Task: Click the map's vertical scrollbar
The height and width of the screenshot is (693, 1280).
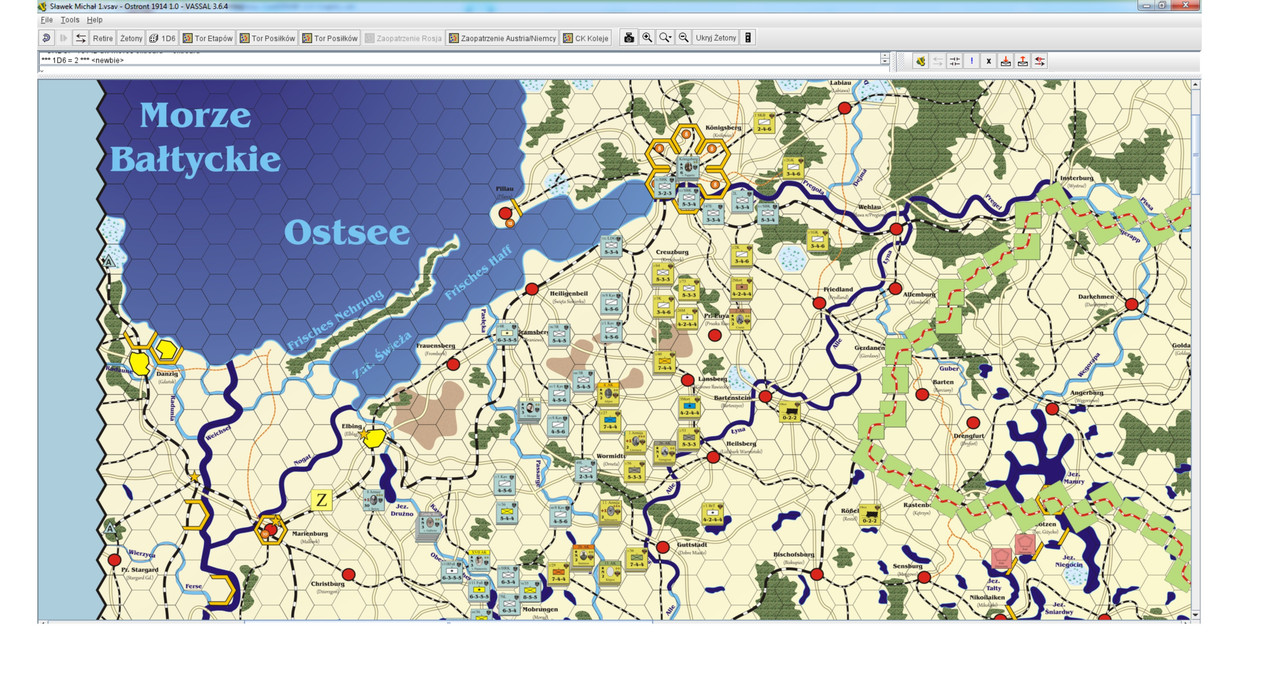Action: 1196,350
